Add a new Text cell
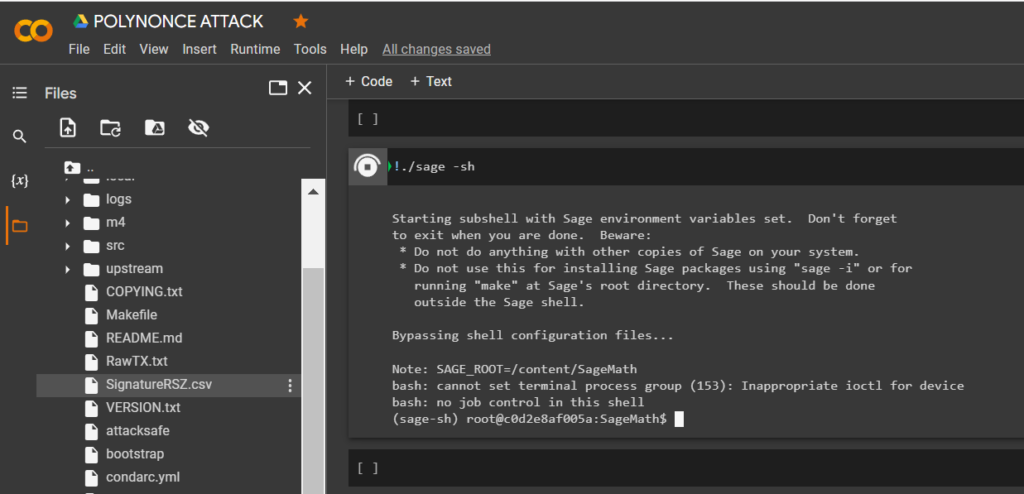 [431, 81]
